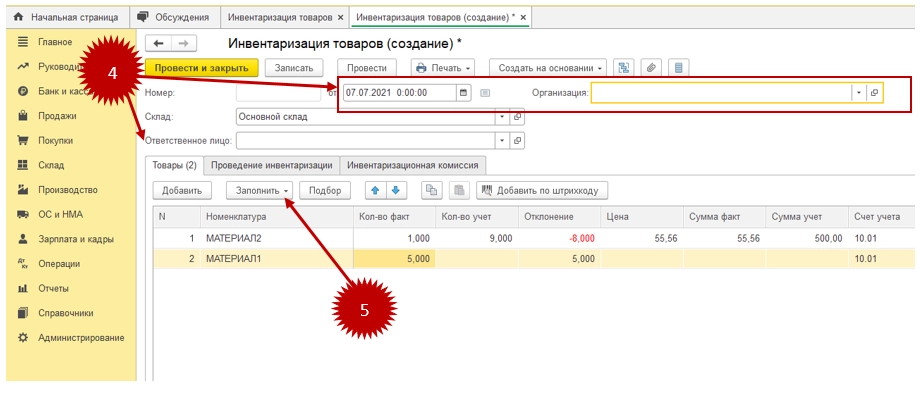
Task: Open Покупки cart icon
Action: [23, 140]
